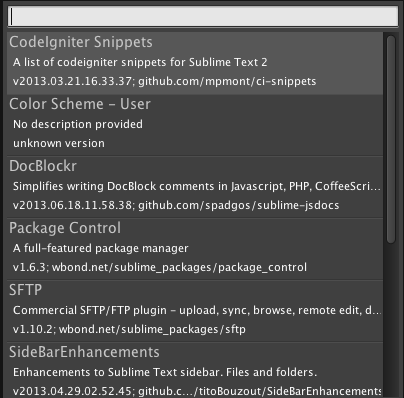Screen dimensions: 404x398
Task: Click 'unknown version' line
Action: click(59, 143)
